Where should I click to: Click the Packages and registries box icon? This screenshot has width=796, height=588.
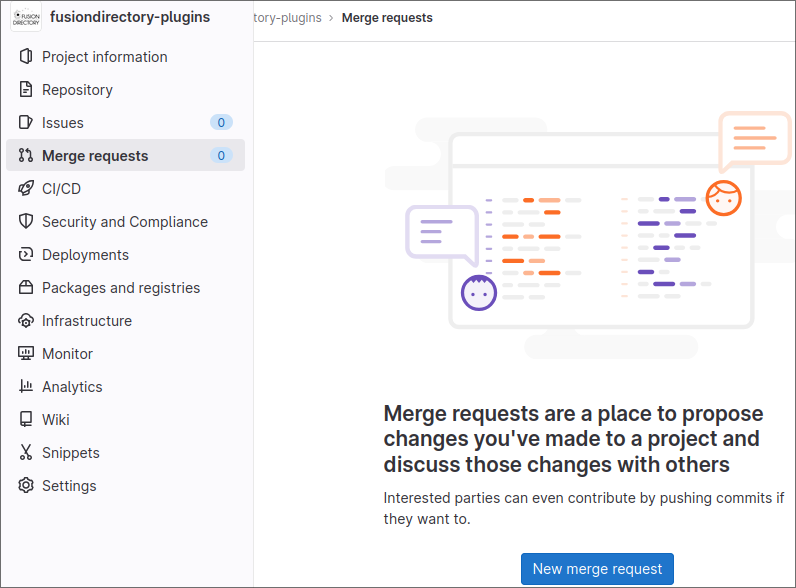point(26,287)
